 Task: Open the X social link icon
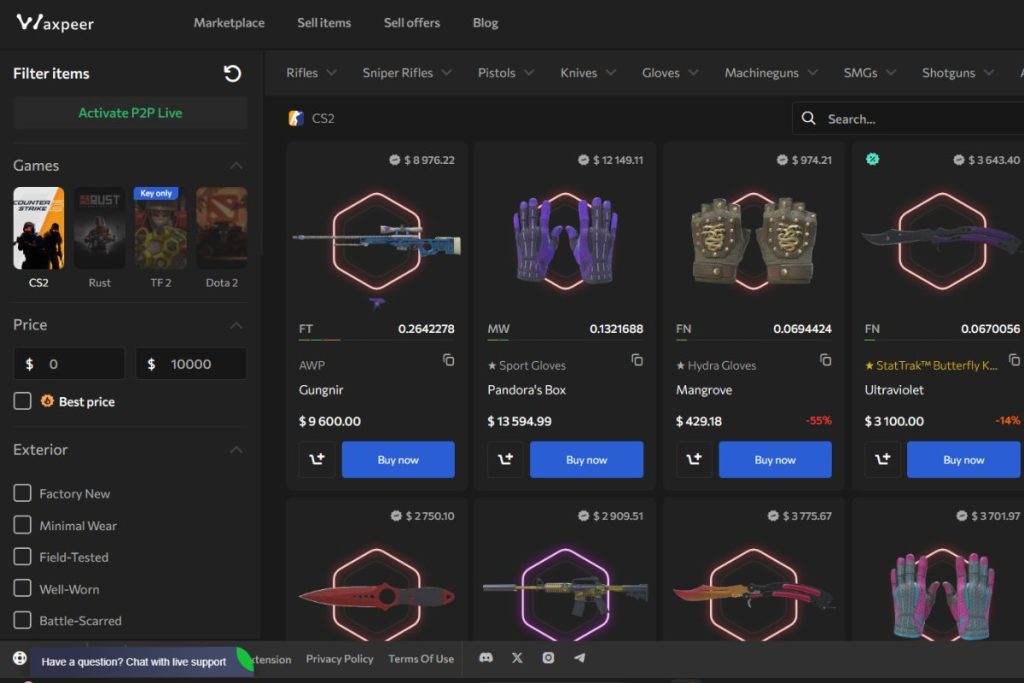point(517,658)
